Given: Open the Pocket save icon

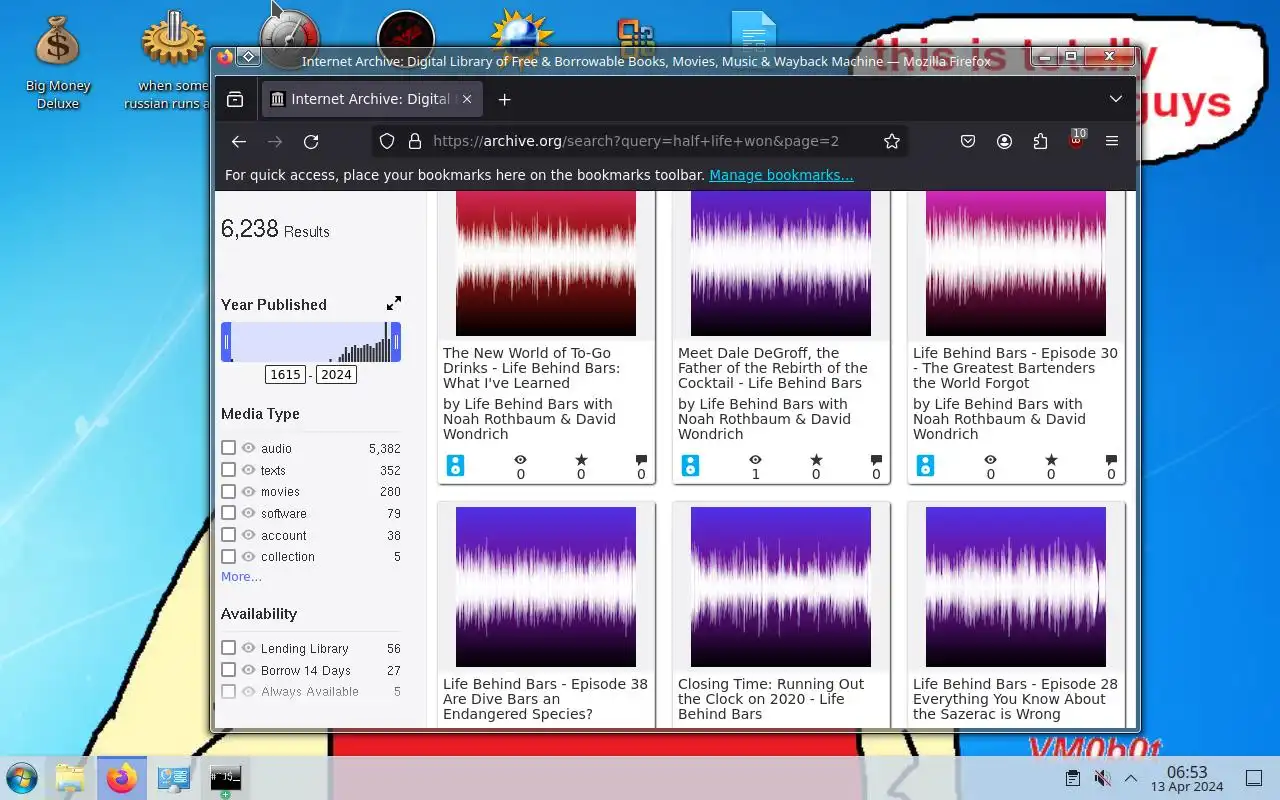Looking at the screenshot, I should 968,142.
